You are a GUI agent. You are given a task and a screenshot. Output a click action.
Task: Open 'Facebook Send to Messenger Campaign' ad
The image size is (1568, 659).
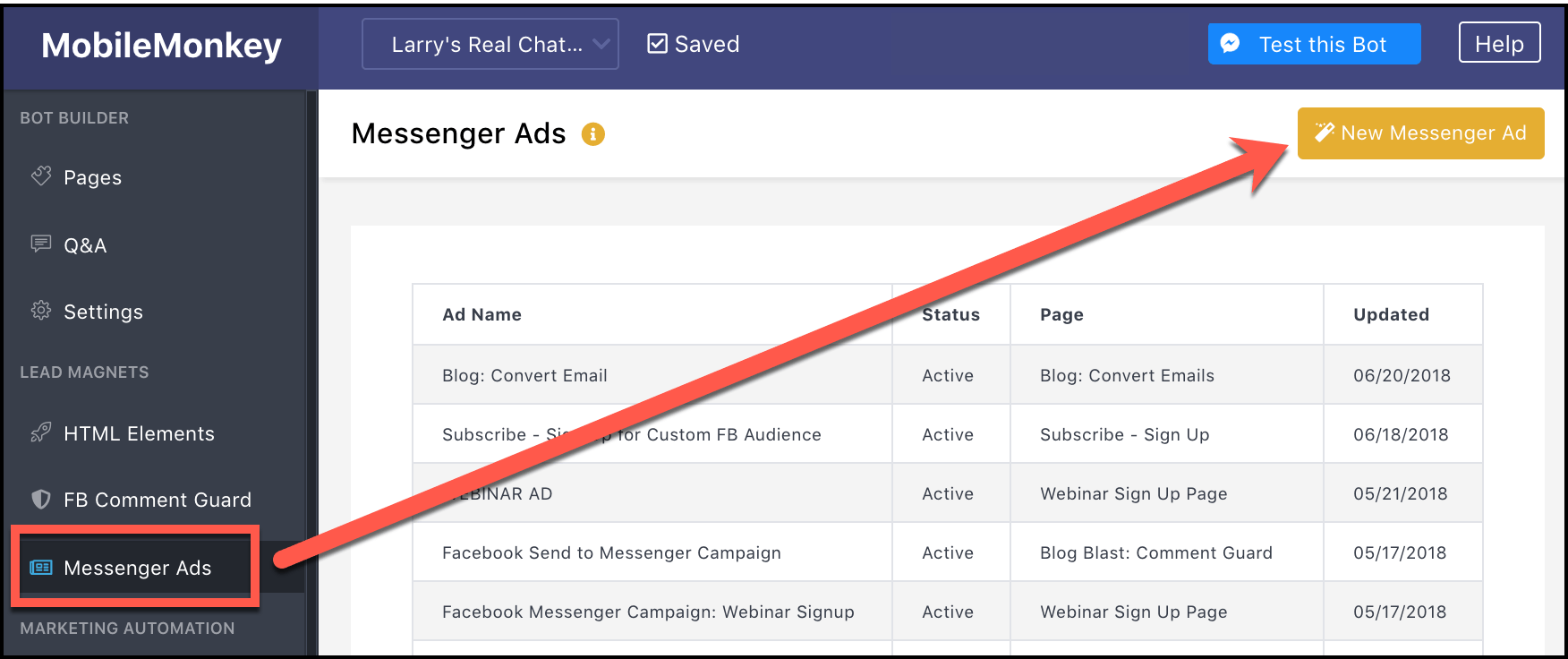[611, 552]
